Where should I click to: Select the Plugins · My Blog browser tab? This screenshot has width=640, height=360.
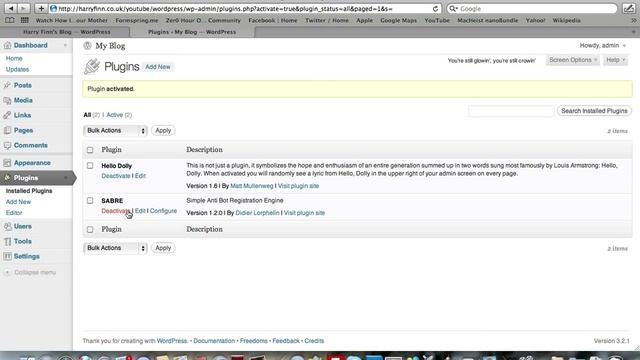(192, 32)
